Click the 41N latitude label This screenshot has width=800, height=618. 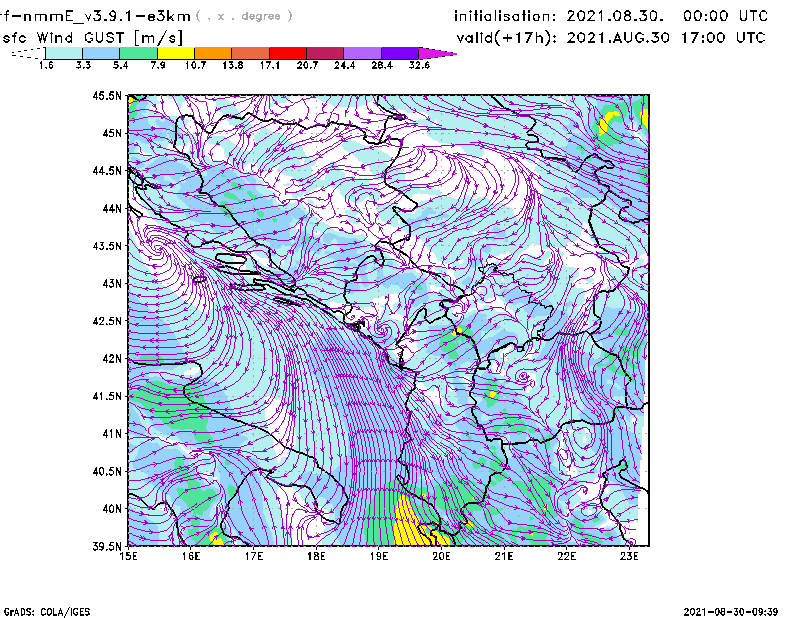112,434
